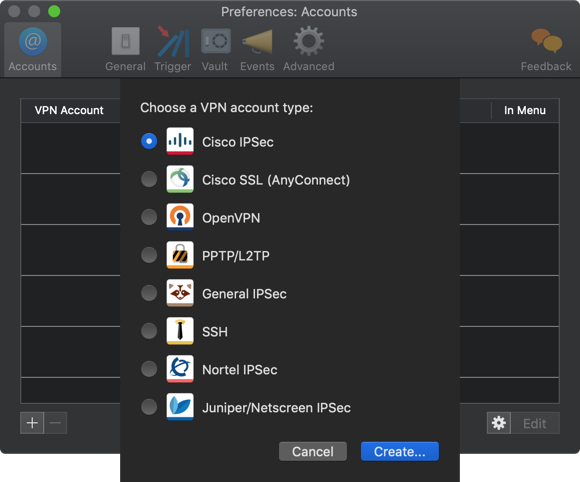Click the Cisco SSL (AnyConnect) label

pos(276,180)
